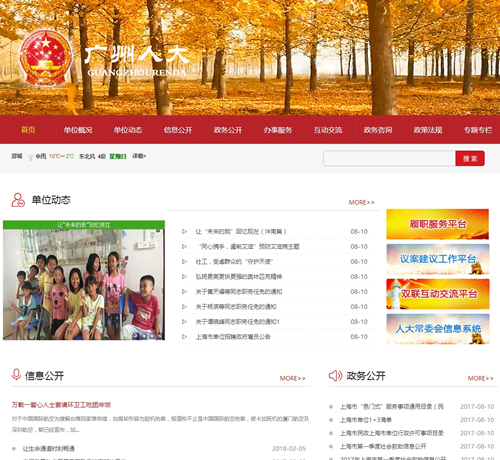Screen dimensions: 500x460
Task: Open the 单位动态 item in the red navigation bar
Action: pyautogui.click(x=128, y=130)
